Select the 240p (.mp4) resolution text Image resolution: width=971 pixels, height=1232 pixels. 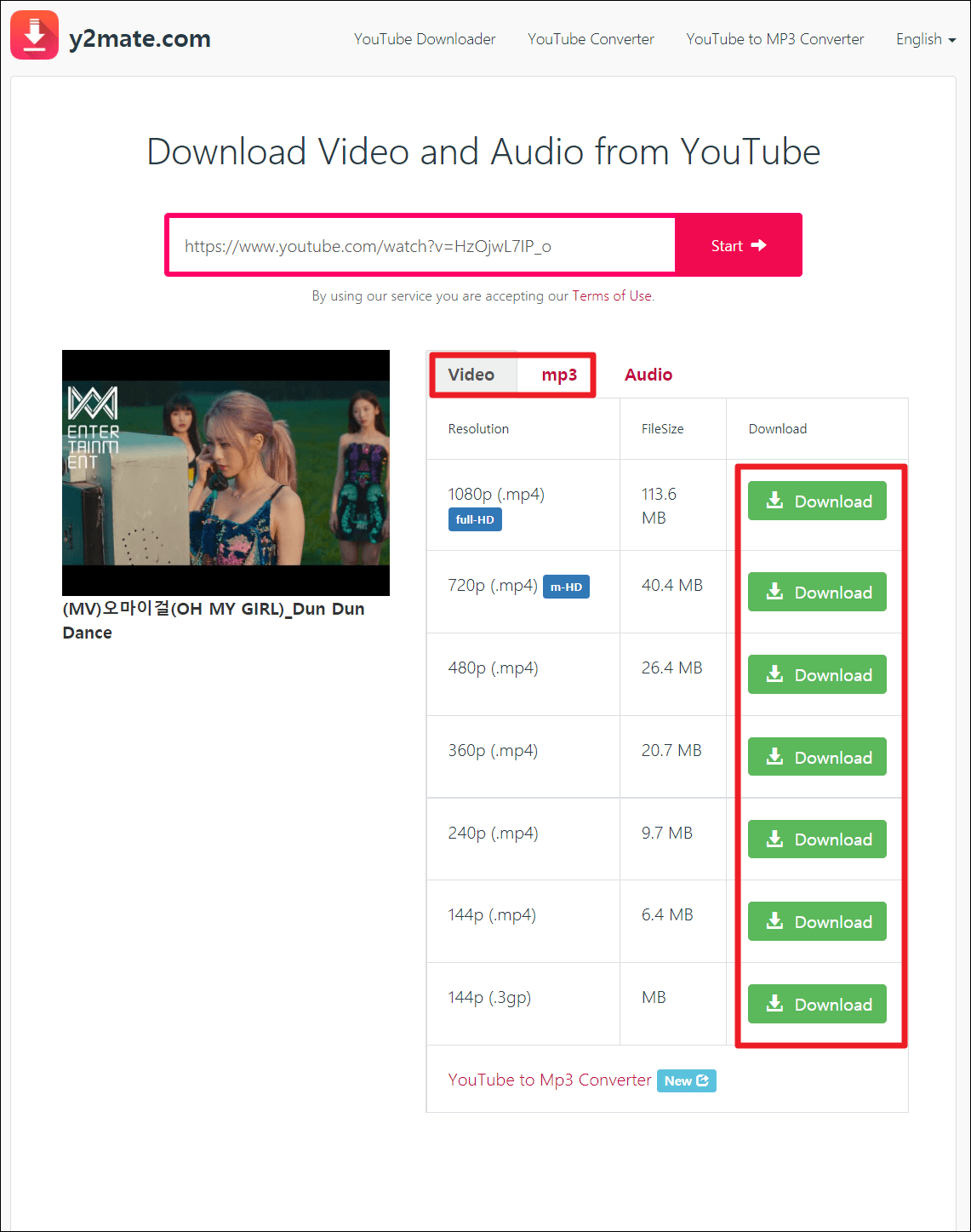[x=494, y=833]
